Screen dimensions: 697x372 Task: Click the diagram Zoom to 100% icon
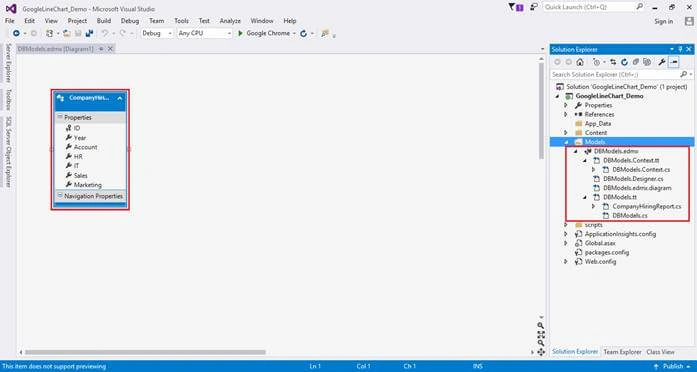coord(541,334)
